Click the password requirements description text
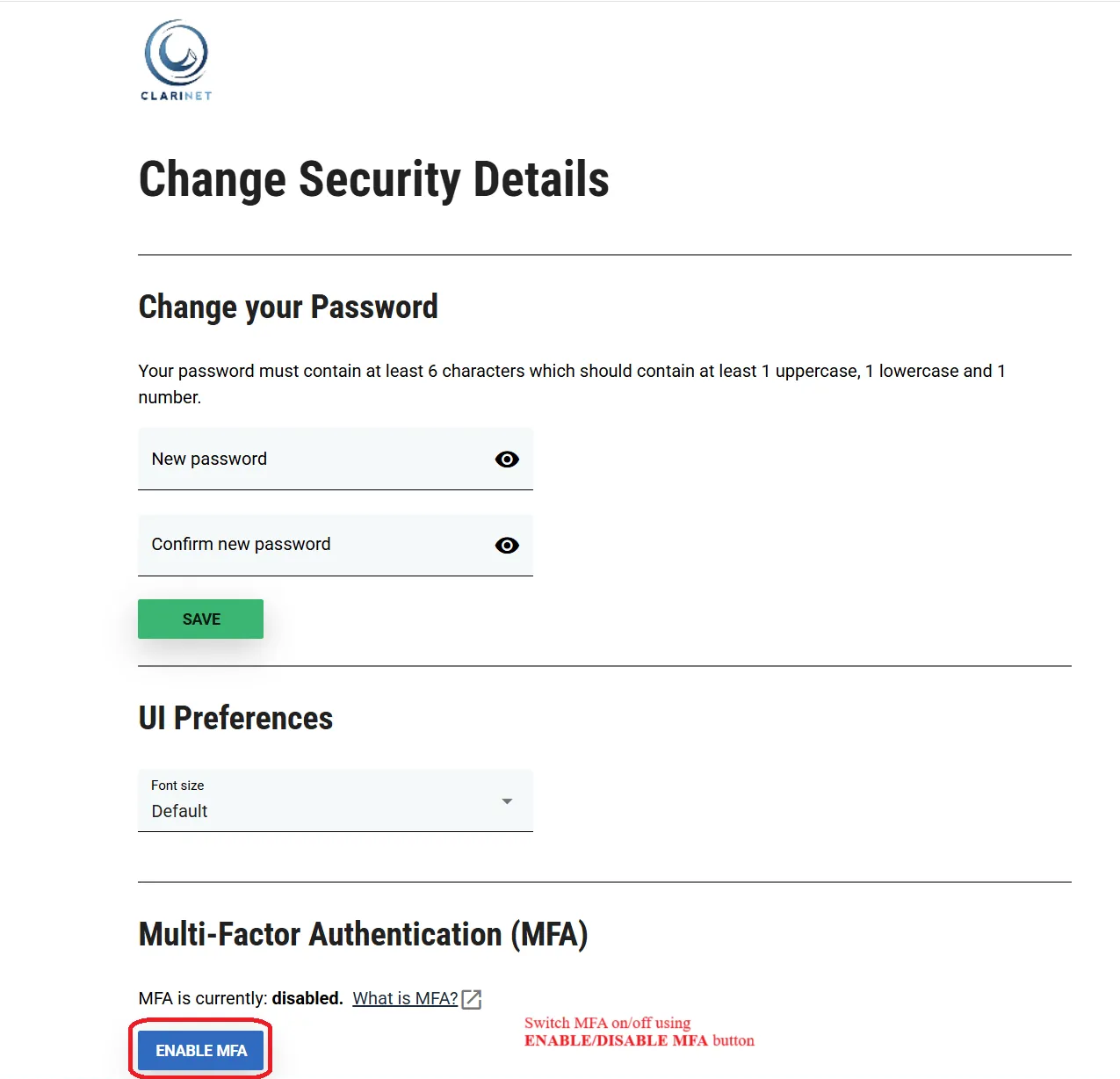Viewport: 1120px width, 1079px height. [571, 383]
